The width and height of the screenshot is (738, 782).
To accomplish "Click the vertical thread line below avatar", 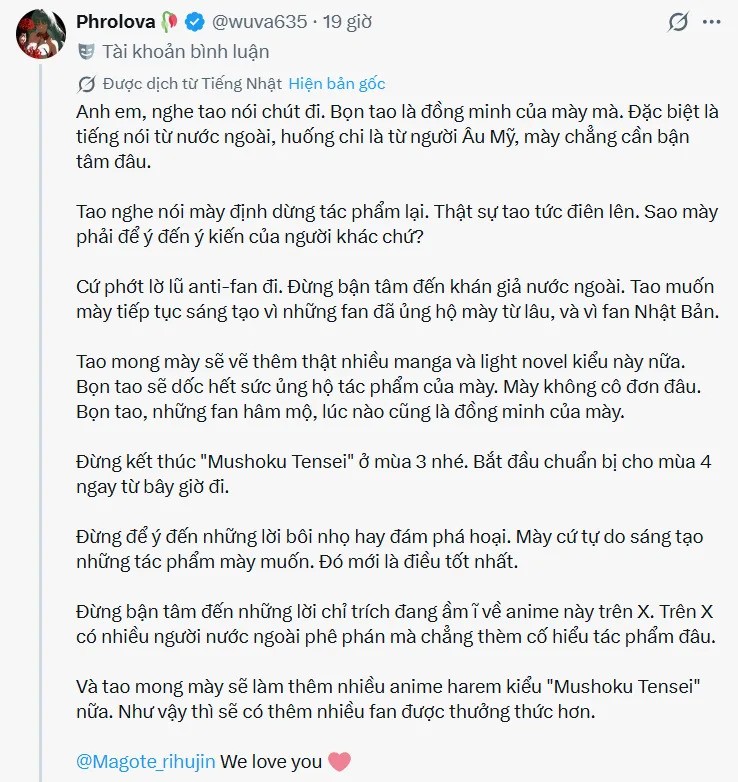I will click(41, 421).
